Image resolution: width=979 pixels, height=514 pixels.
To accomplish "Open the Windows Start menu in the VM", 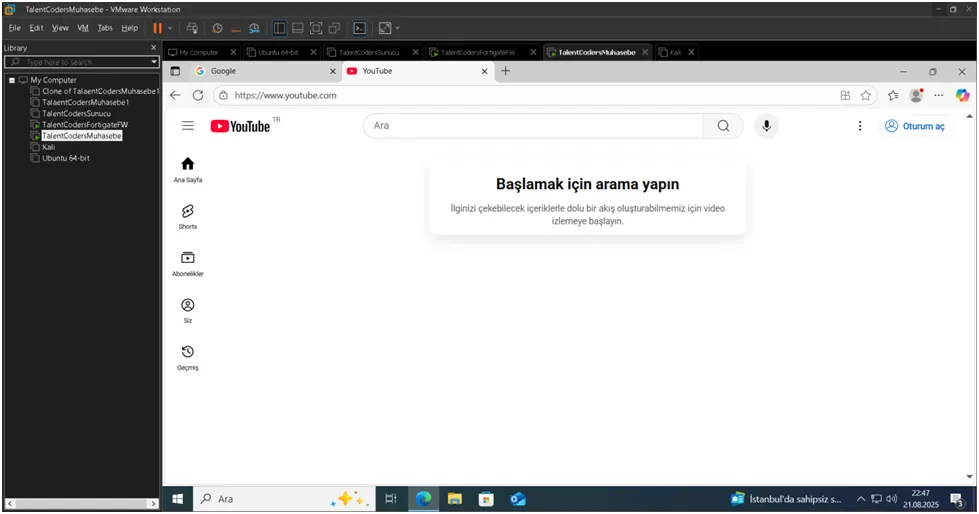I will [x=177, y=499].
